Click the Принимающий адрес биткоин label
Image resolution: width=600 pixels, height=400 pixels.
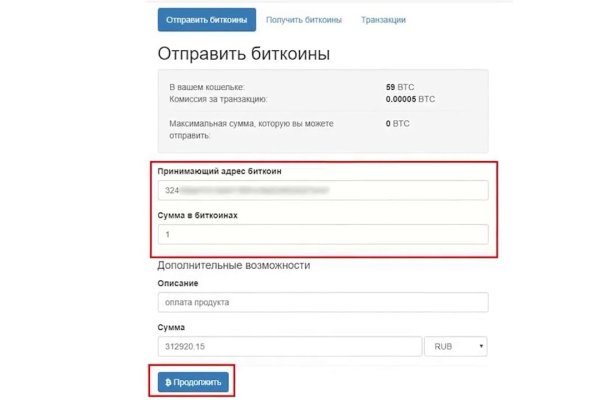click(x=219, y=171)
